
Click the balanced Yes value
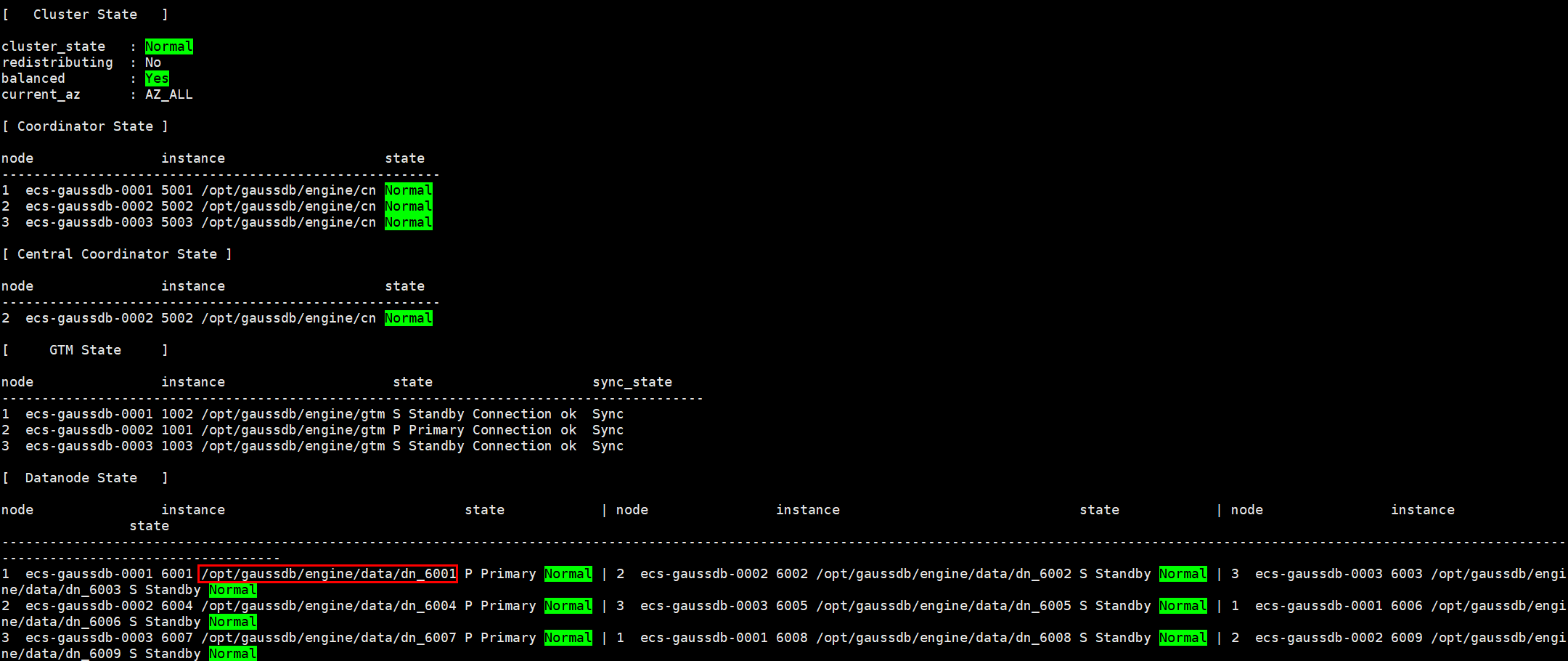(157, 78)
